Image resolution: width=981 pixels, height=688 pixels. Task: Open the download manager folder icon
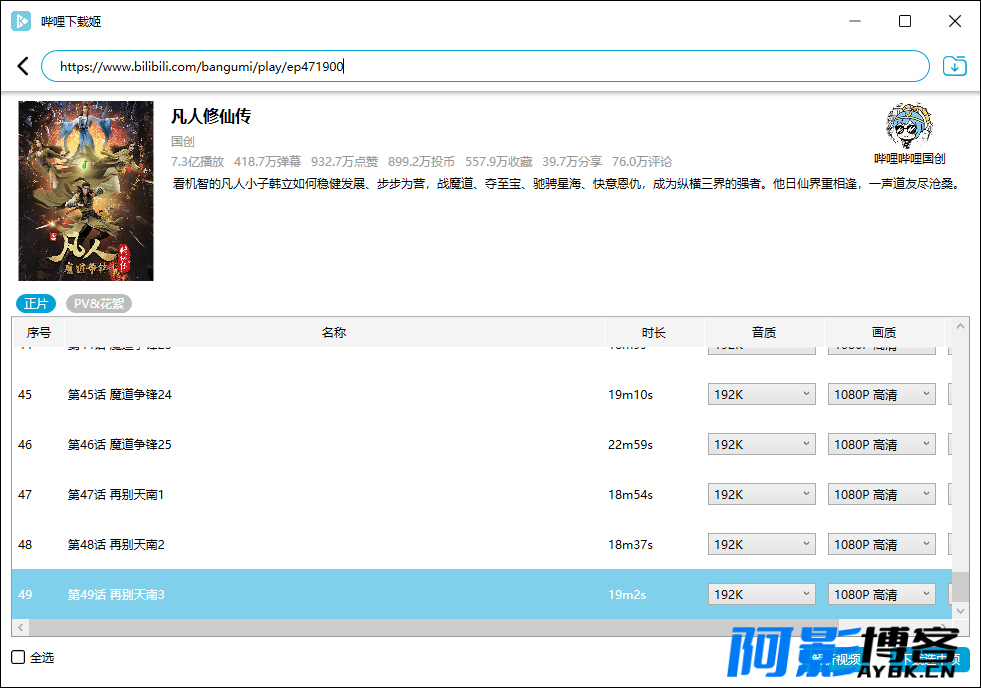(x=955, y=66)
